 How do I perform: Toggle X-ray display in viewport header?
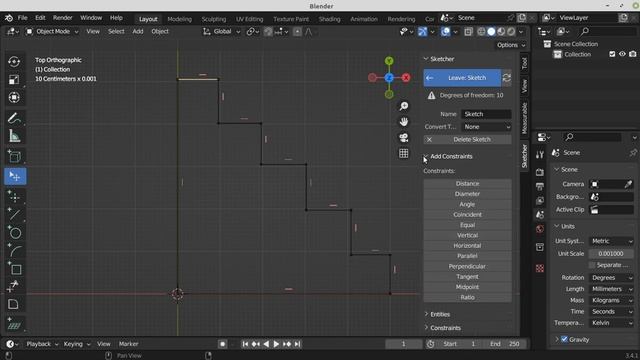[x=468, y=31]
